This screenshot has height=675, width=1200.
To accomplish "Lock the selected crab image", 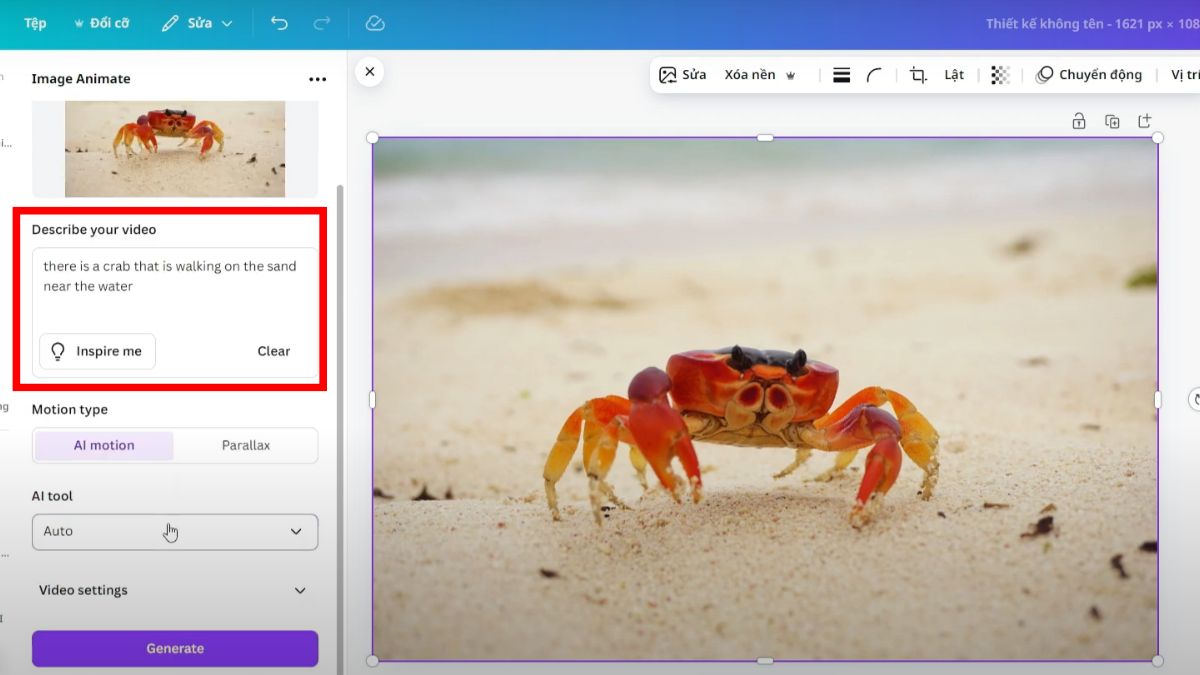I will 1079,120.
